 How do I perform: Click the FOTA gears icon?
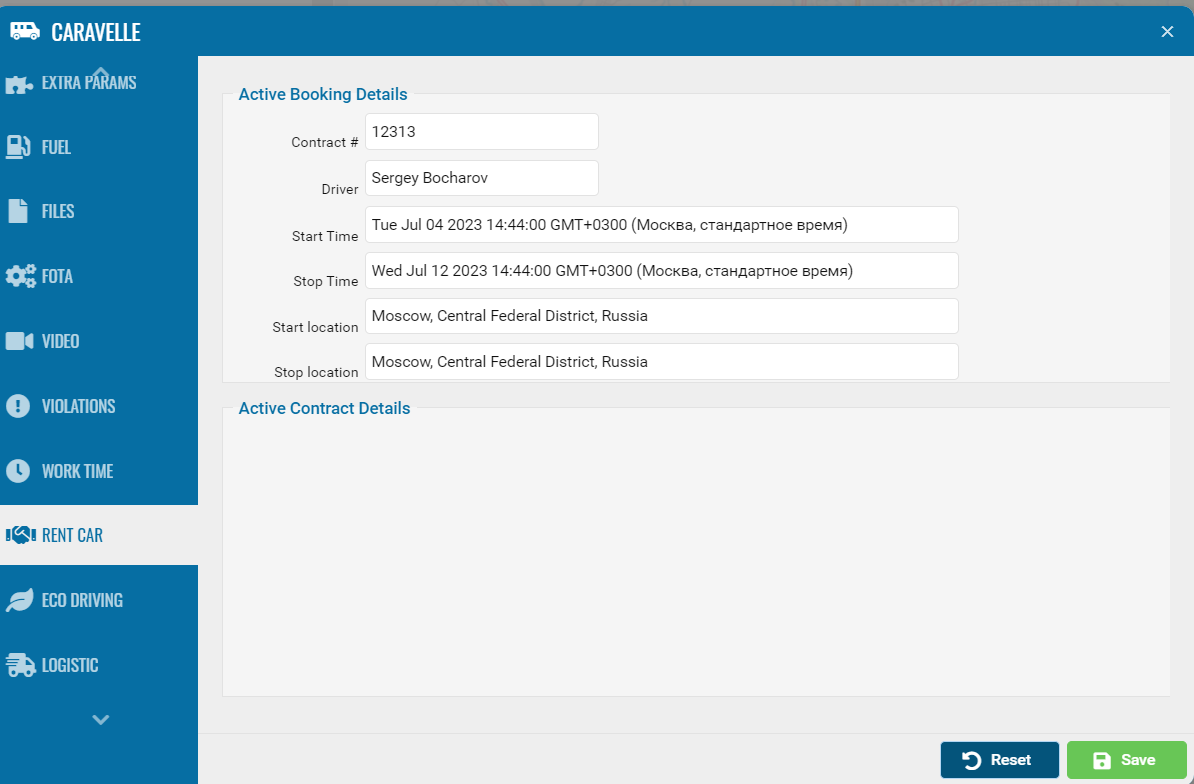[20, 276]
